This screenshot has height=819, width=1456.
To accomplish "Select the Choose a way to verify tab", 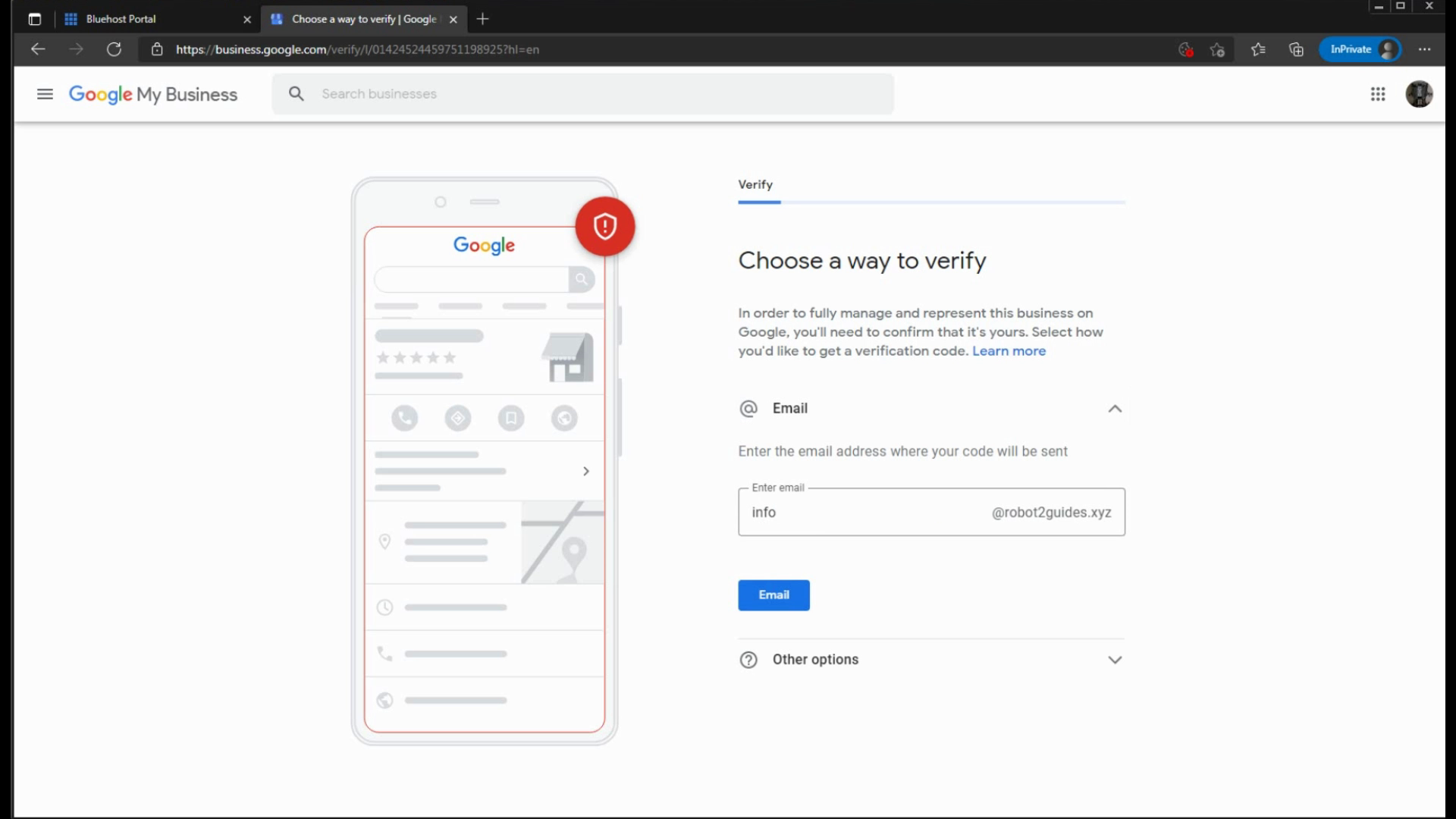I will (x=362, y=19).
